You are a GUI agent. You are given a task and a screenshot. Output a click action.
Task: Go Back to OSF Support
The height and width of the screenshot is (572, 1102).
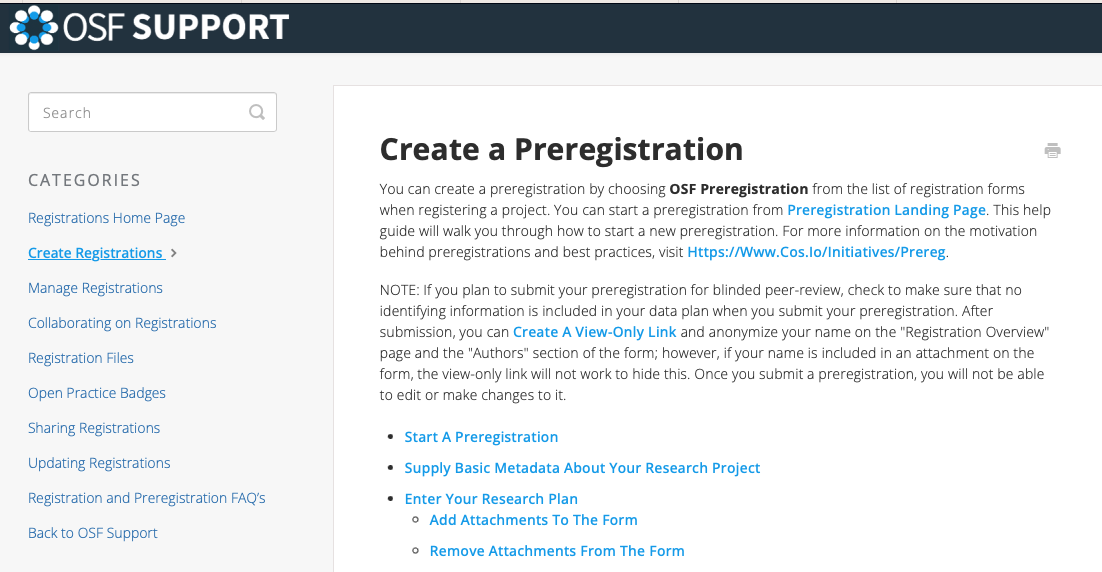click(x=93, y=533)
